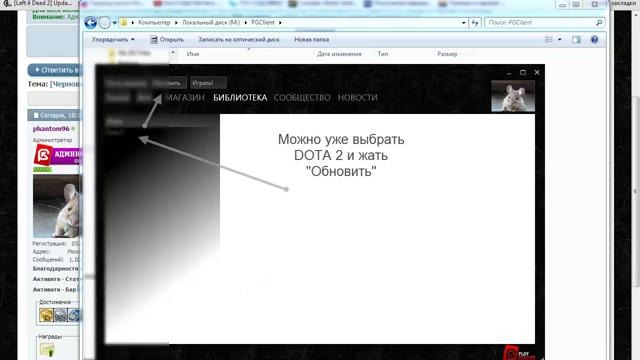Maximize the Explorer window
Viewport: 640px width, 360px height.
pos(576,4)
